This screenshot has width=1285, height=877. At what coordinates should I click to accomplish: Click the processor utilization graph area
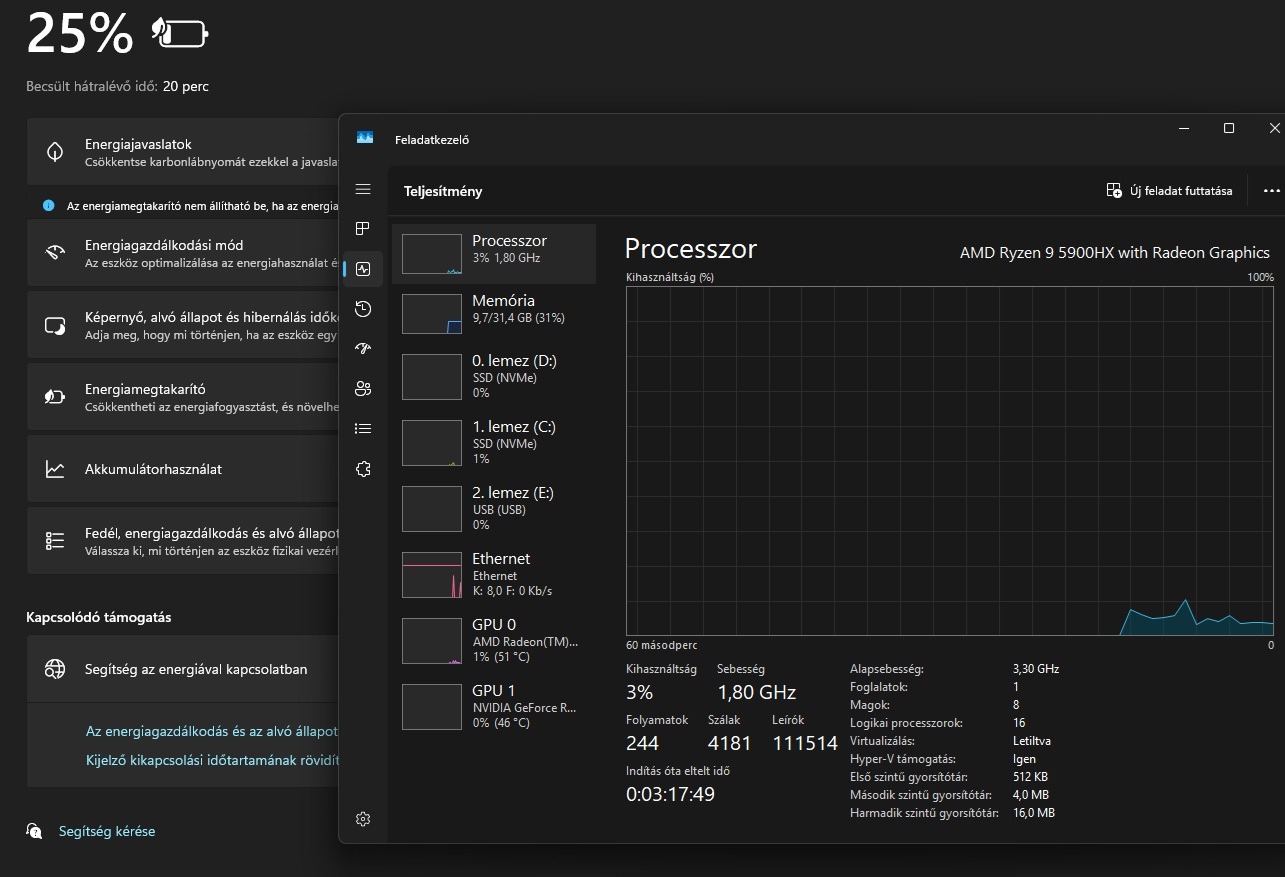point(949,460)
